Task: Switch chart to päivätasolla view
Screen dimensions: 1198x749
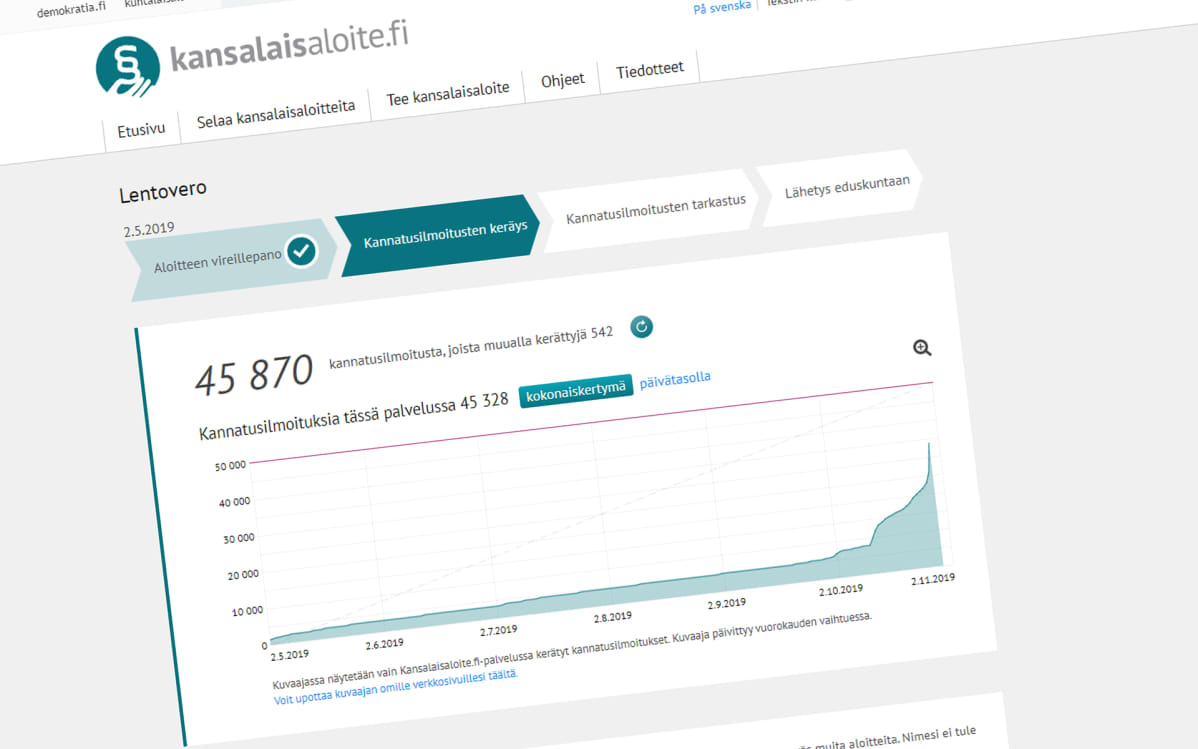Action: click(x=675, y=379)
